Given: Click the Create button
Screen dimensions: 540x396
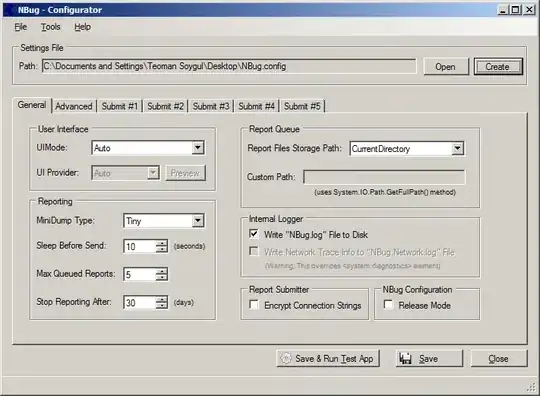Looking at the screenshot, I should pyautogui.click(x=498, y=66).
